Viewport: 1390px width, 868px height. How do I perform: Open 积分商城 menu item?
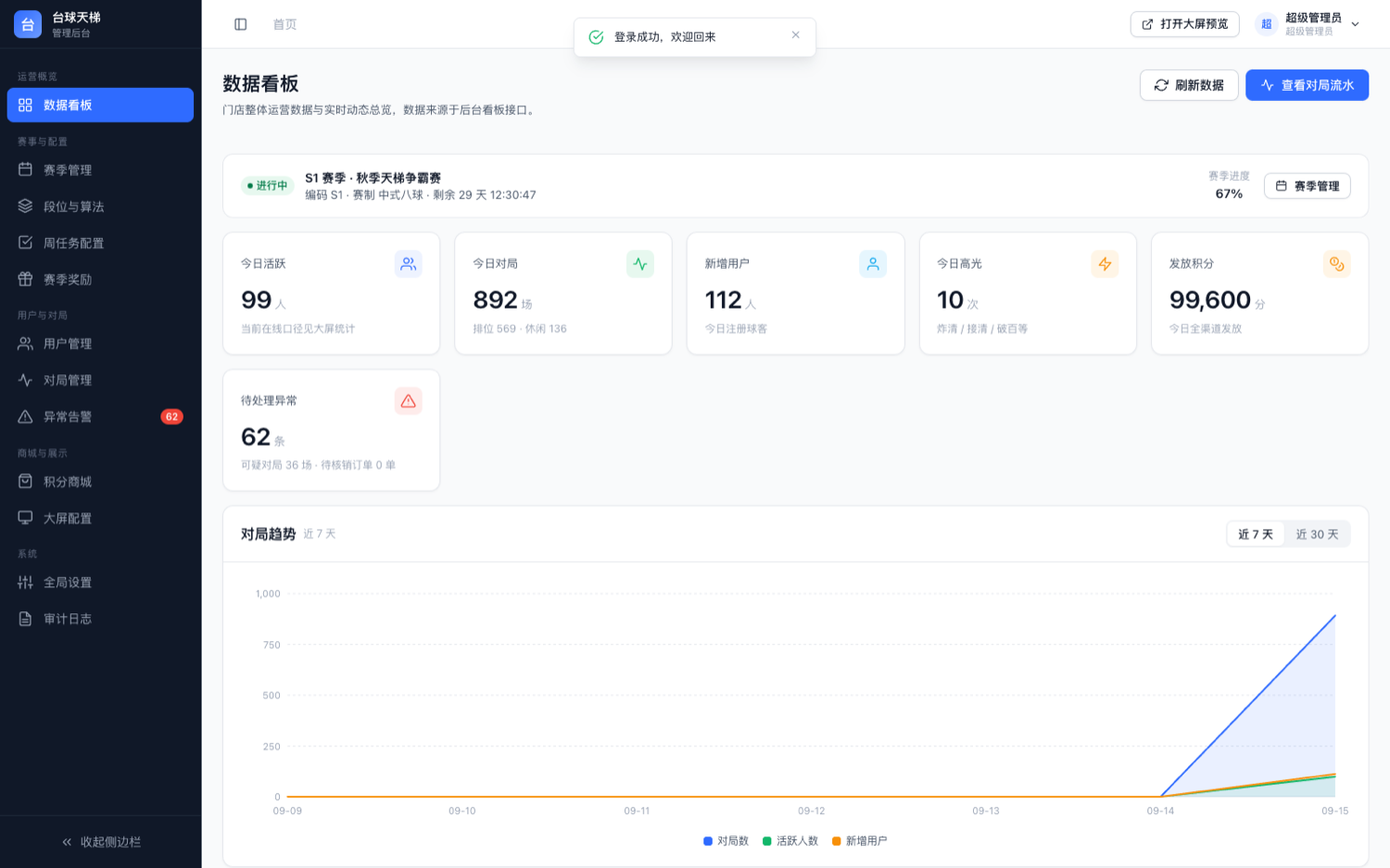pos(100,482)
